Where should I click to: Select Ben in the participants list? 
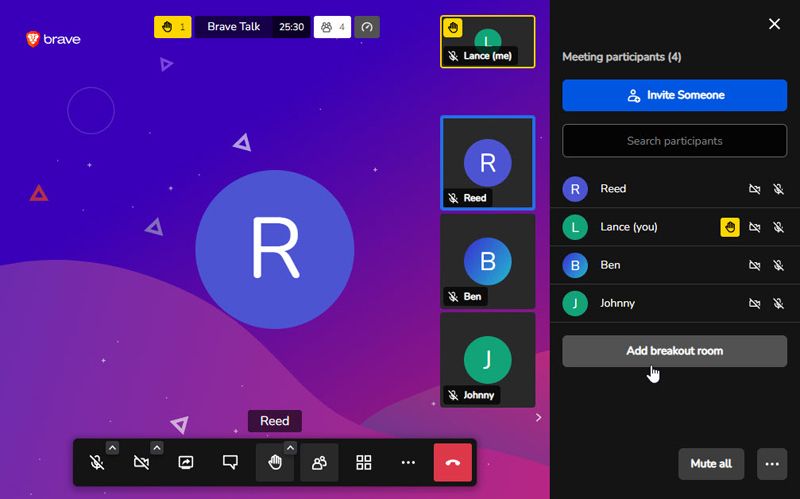click(x=610, y=265)
